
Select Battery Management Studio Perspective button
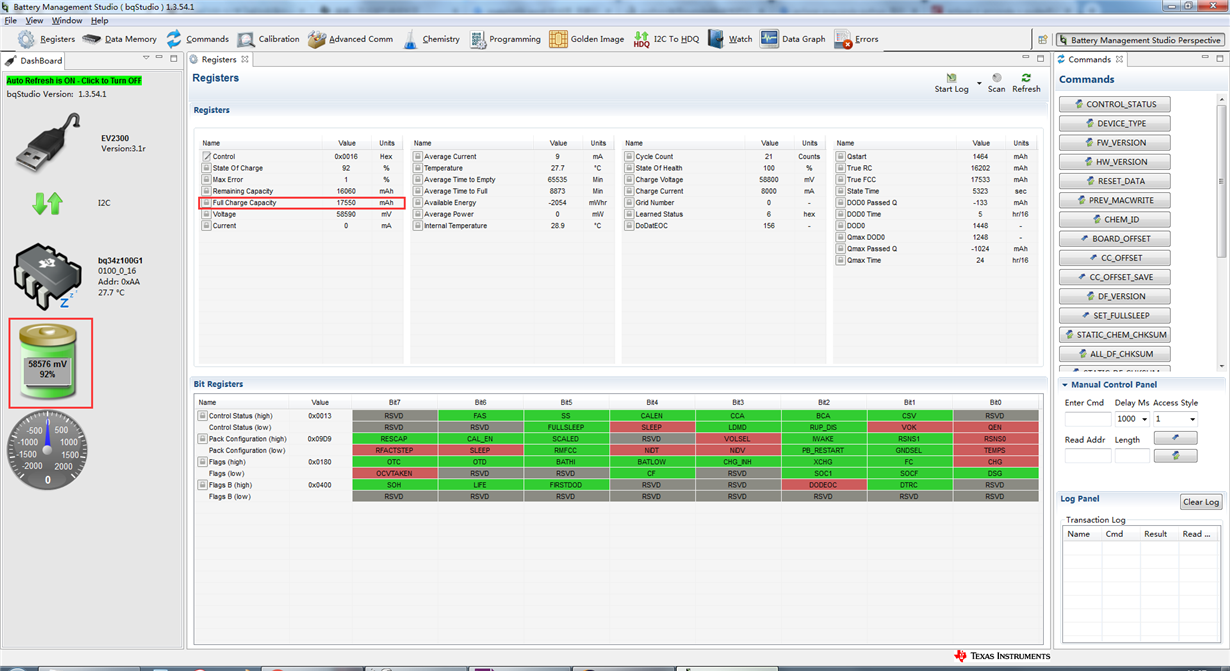click(x=1139, y=40)
